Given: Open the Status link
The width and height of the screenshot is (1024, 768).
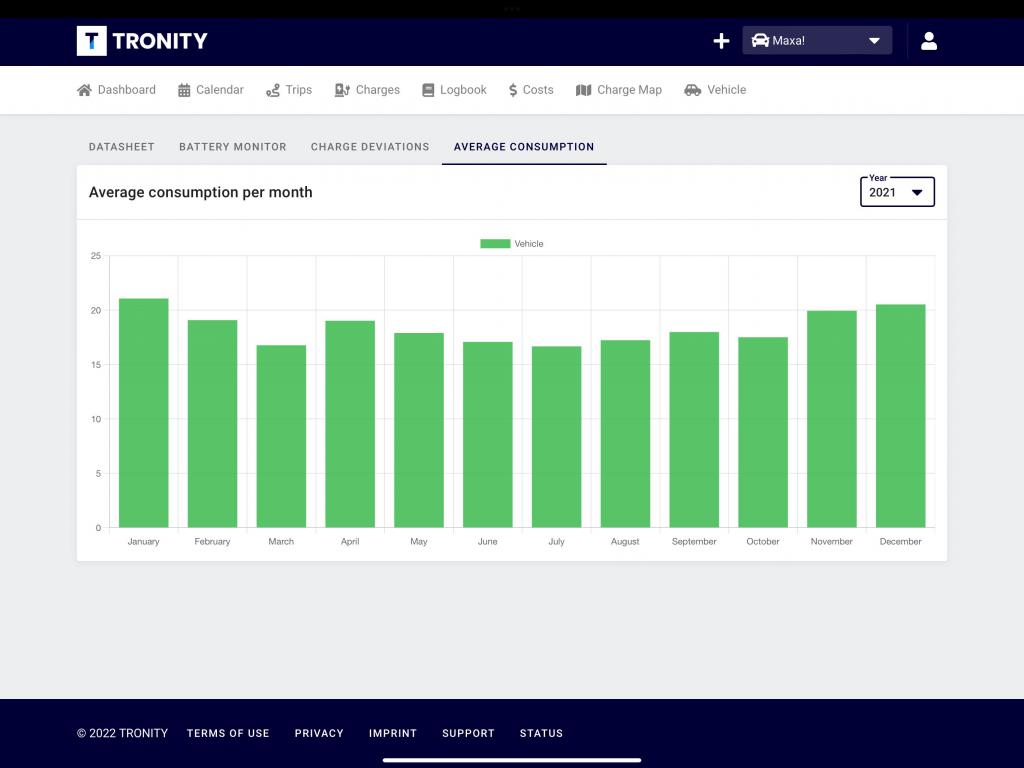Looking at the screenshot, I should click(x=541, y=733).
